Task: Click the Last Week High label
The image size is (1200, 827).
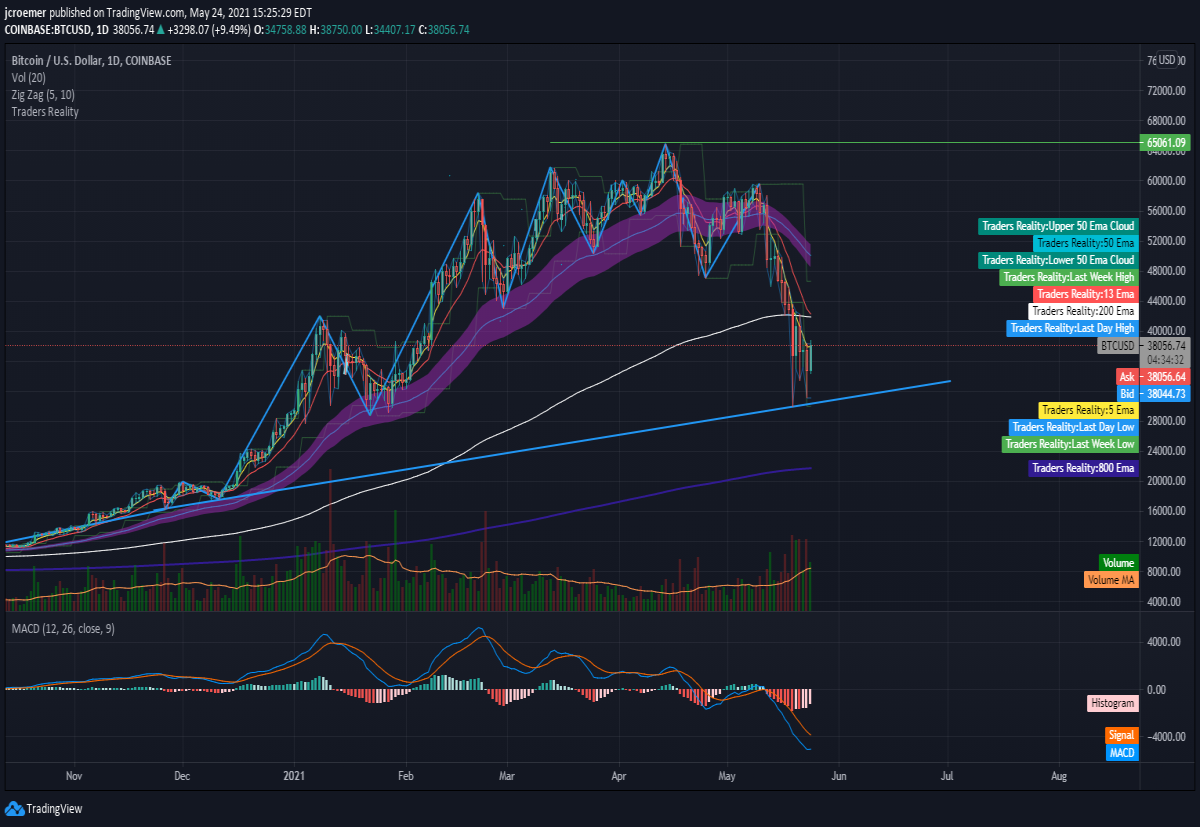Action: click(x=1069, y=277)
